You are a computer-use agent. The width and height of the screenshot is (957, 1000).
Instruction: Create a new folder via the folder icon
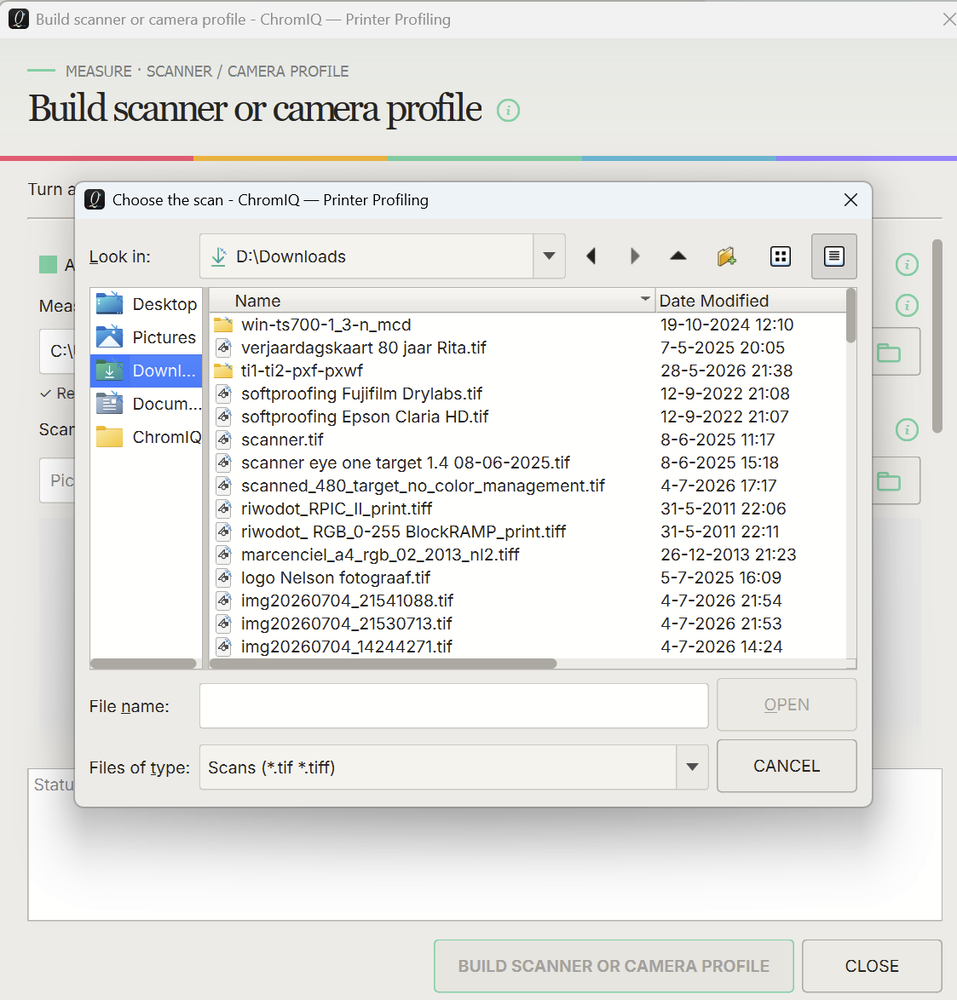click(x=726, y=256)
